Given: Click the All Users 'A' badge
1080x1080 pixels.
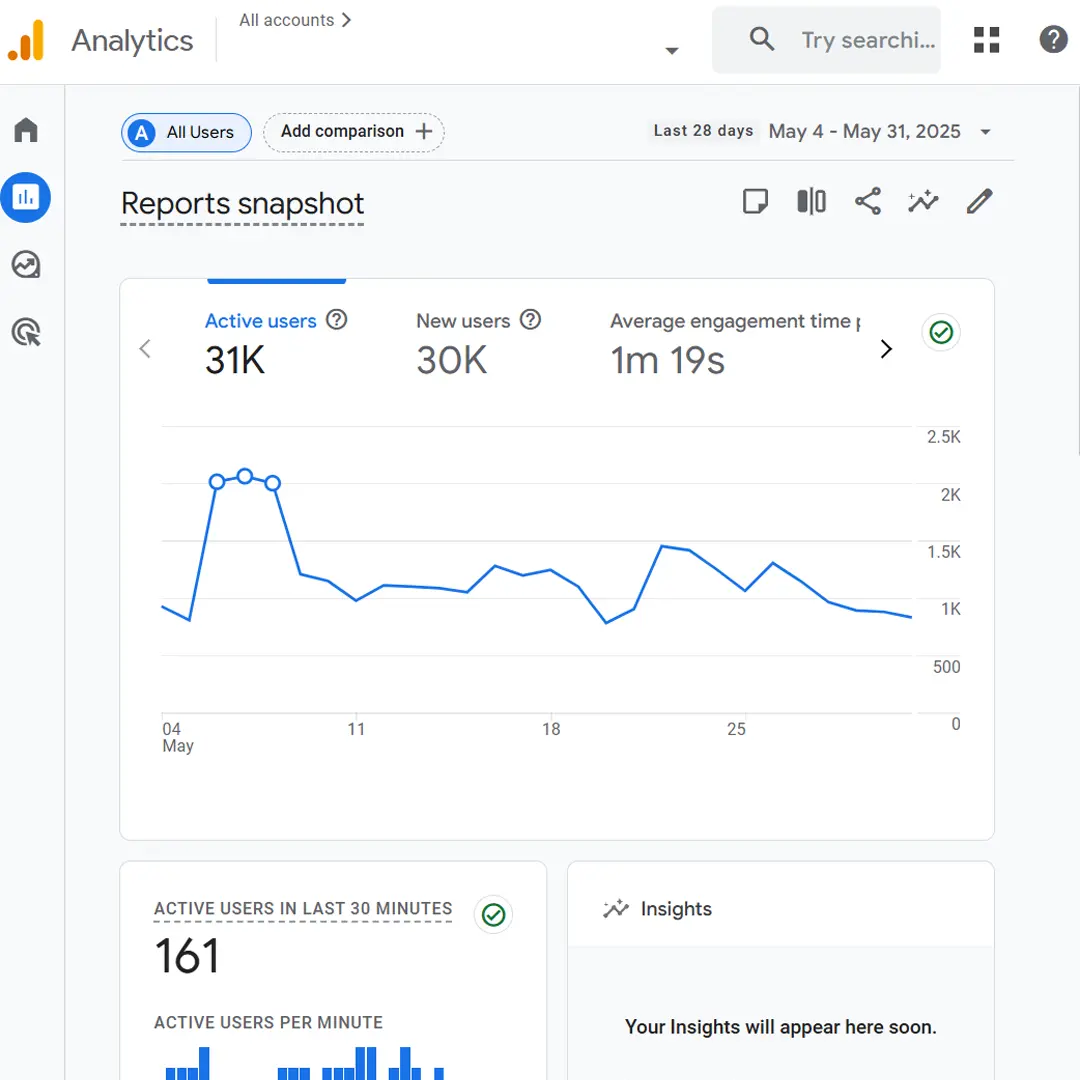Looking at the screenshot, I should click(142, 132).
